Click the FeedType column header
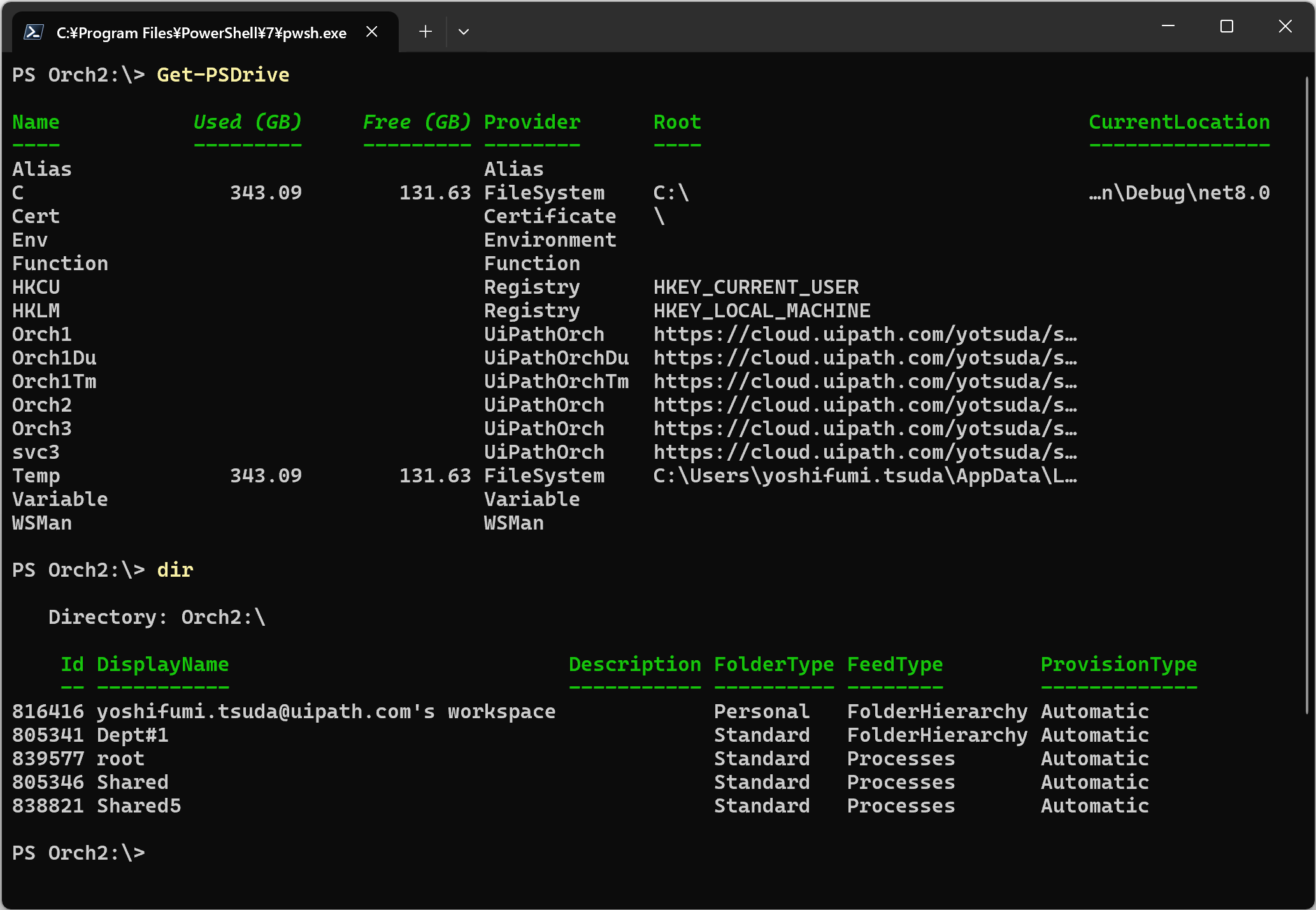Viewport: 1316px width, 910px height. (x=895, y=664)
